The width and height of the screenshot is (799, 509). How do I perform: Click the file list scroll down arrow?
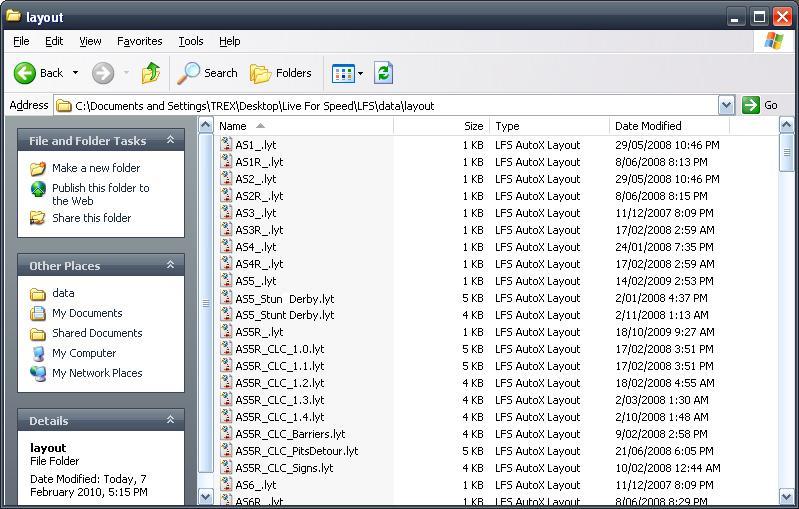tap(786, 496)
